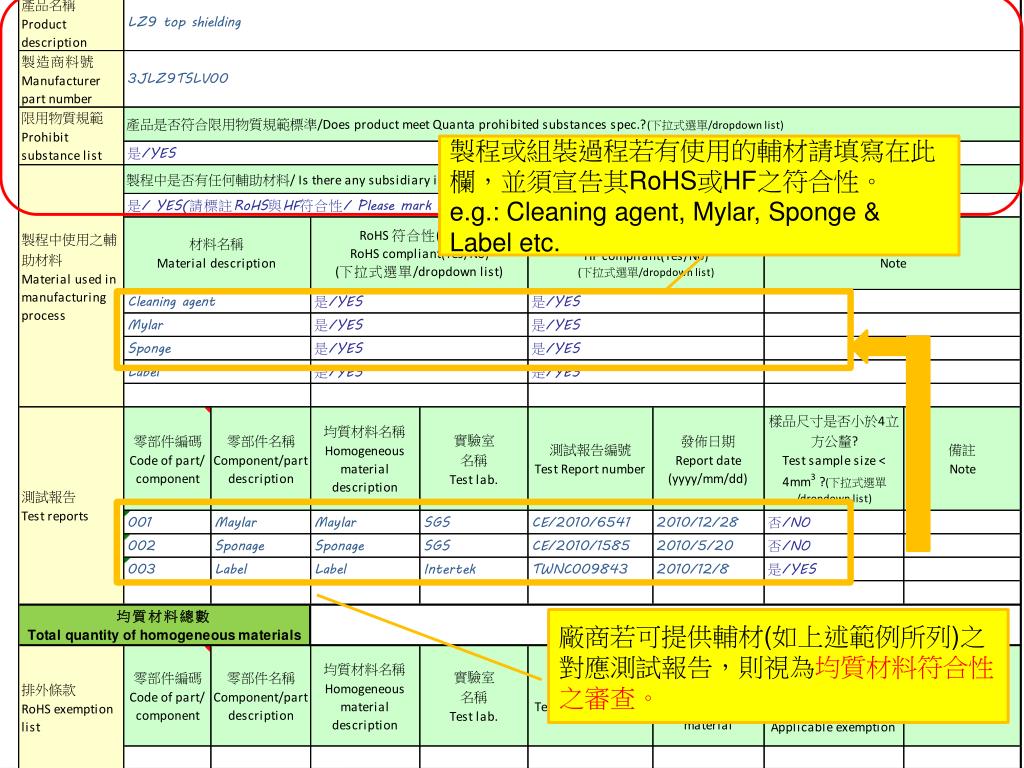Image resolution: width=1024 pixels, height=768 pixels.
Task: Select the 'Test reports' section label
Action: coord(71,506)
